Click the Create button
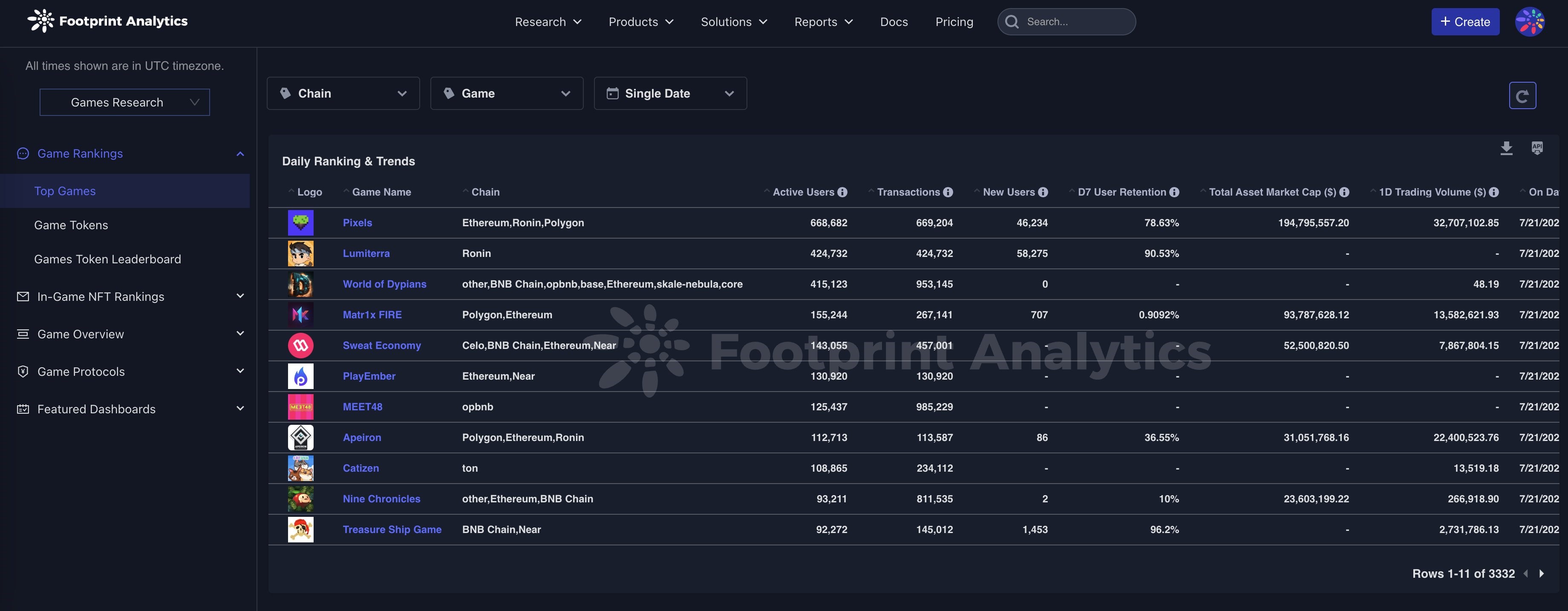The image size is (1568, 611). pyautogui.click(x=1465, y=22)
